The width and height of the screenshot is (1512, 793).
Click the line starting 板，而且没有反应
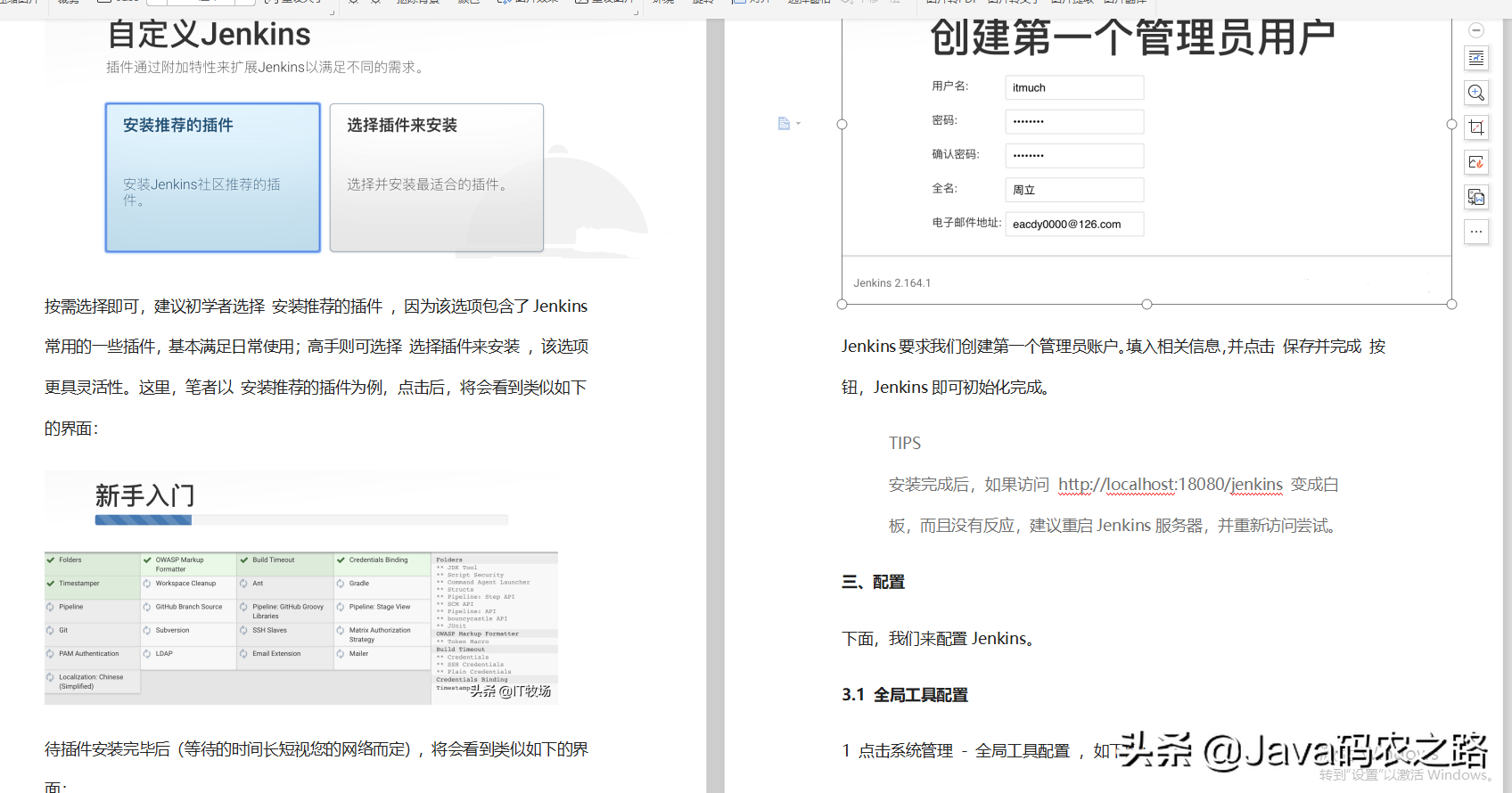tap(1113, 526)
